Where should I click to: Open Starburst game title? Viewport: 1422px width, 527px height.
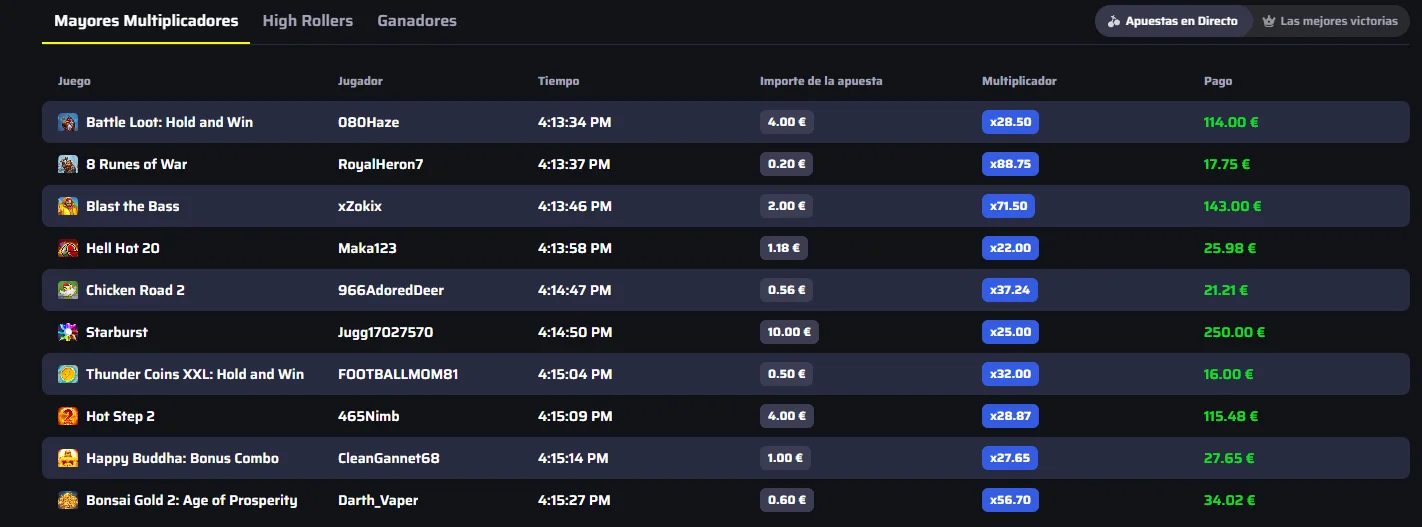point(116,332)
